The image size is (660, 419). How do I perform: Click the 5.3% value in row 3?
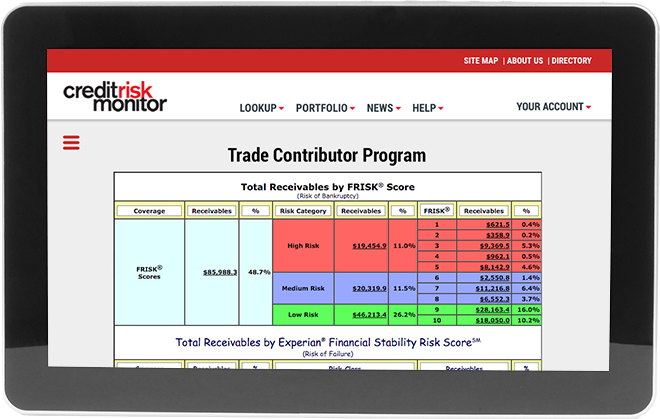(530, 246)
